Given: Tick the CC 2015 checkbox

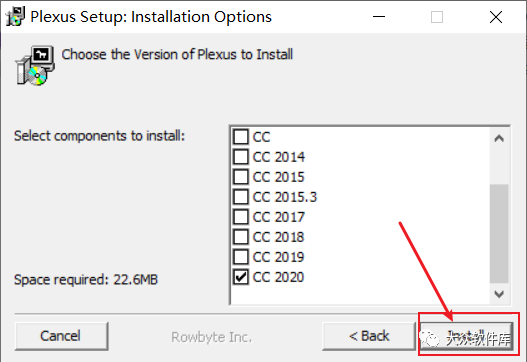Looking at the screenshot, I should (x=241, y=177).
